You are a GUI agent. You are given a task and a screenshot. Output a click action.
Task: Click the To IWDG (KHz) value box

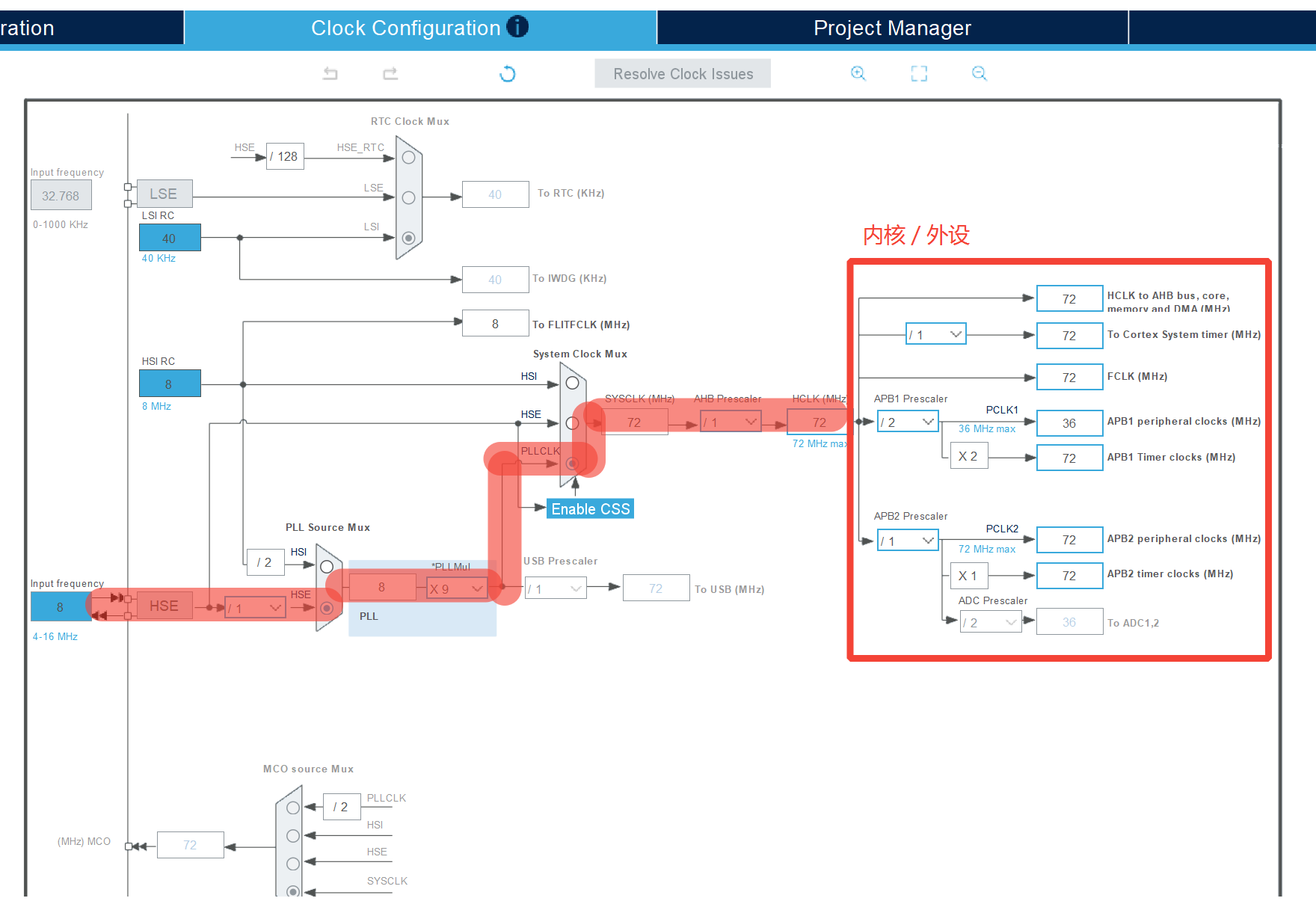tap(495, 280)
